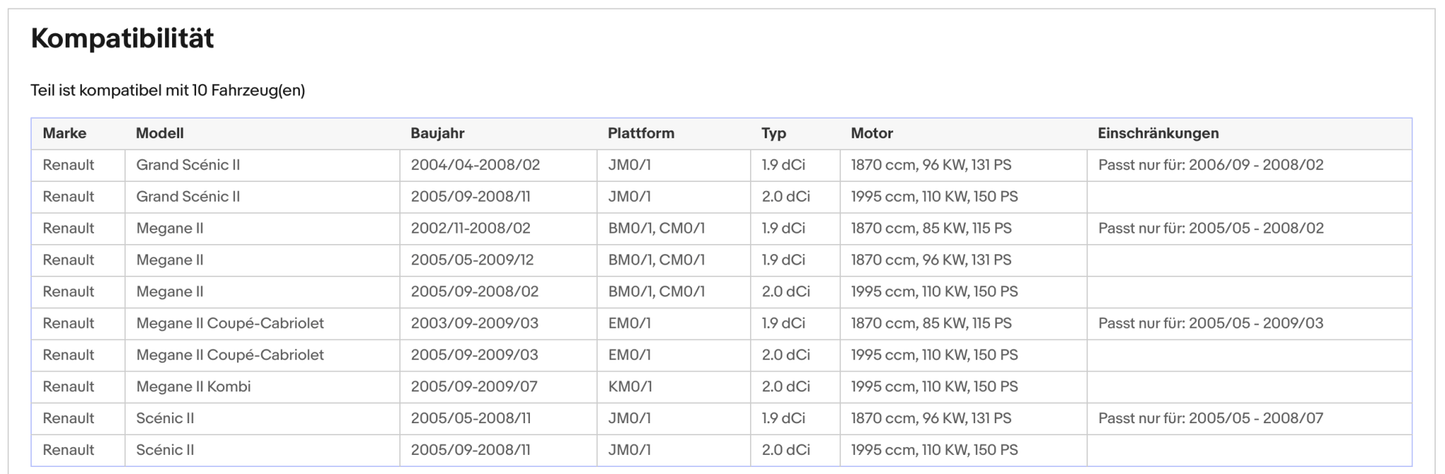
Task: Select the restriction 'Passt nur für: 2005/05 - 2009/03'
Action: [1210, 323]
